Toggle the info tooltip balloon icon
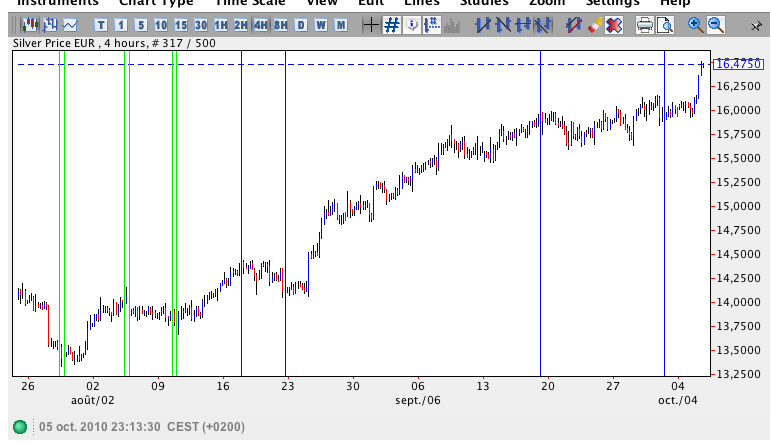Image resolution: width=771 pixels, height=445 pixels. 412,25
